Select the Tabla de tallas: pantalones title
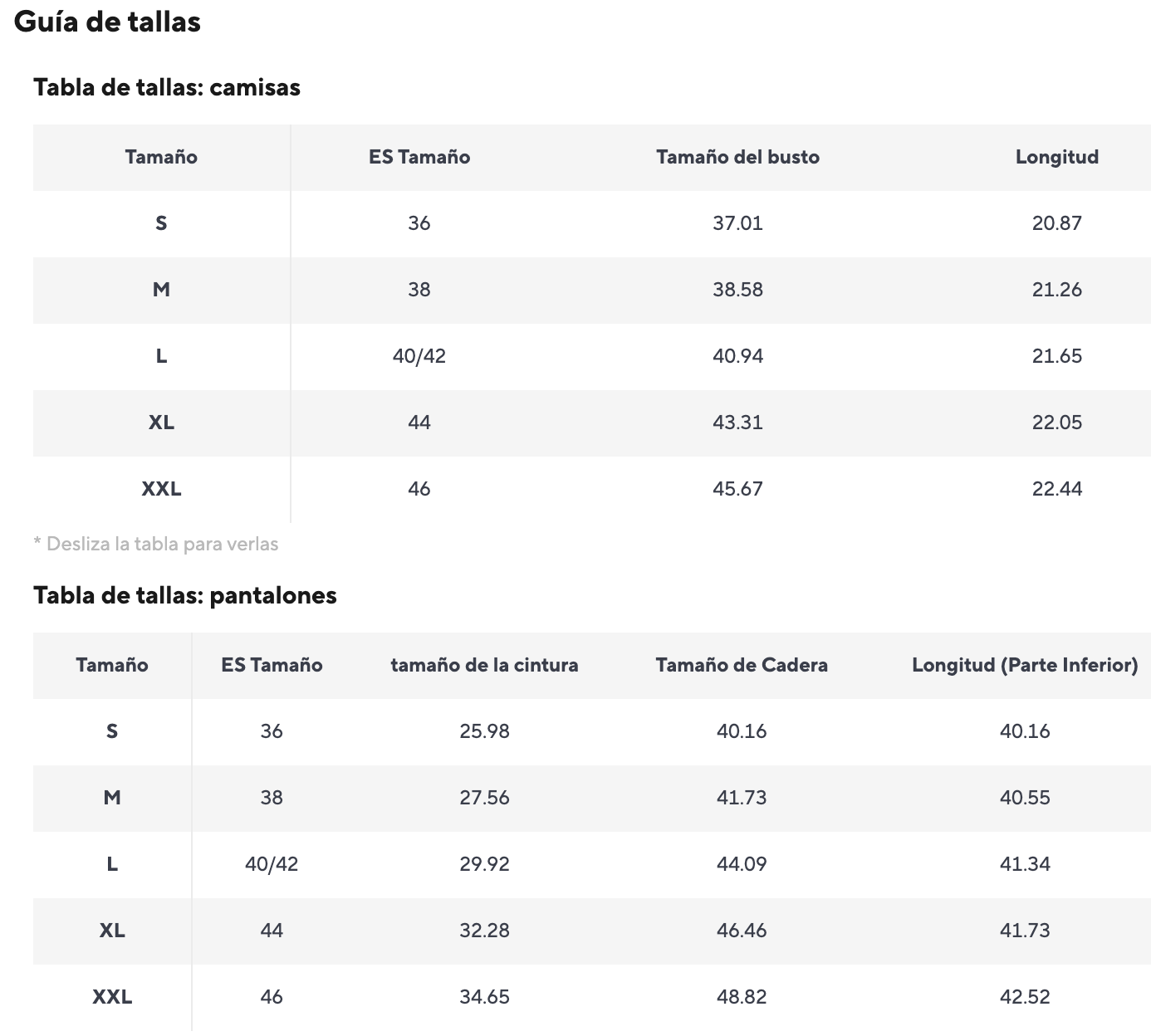Screen dimensions: 1151x1036 pos(185,595)
